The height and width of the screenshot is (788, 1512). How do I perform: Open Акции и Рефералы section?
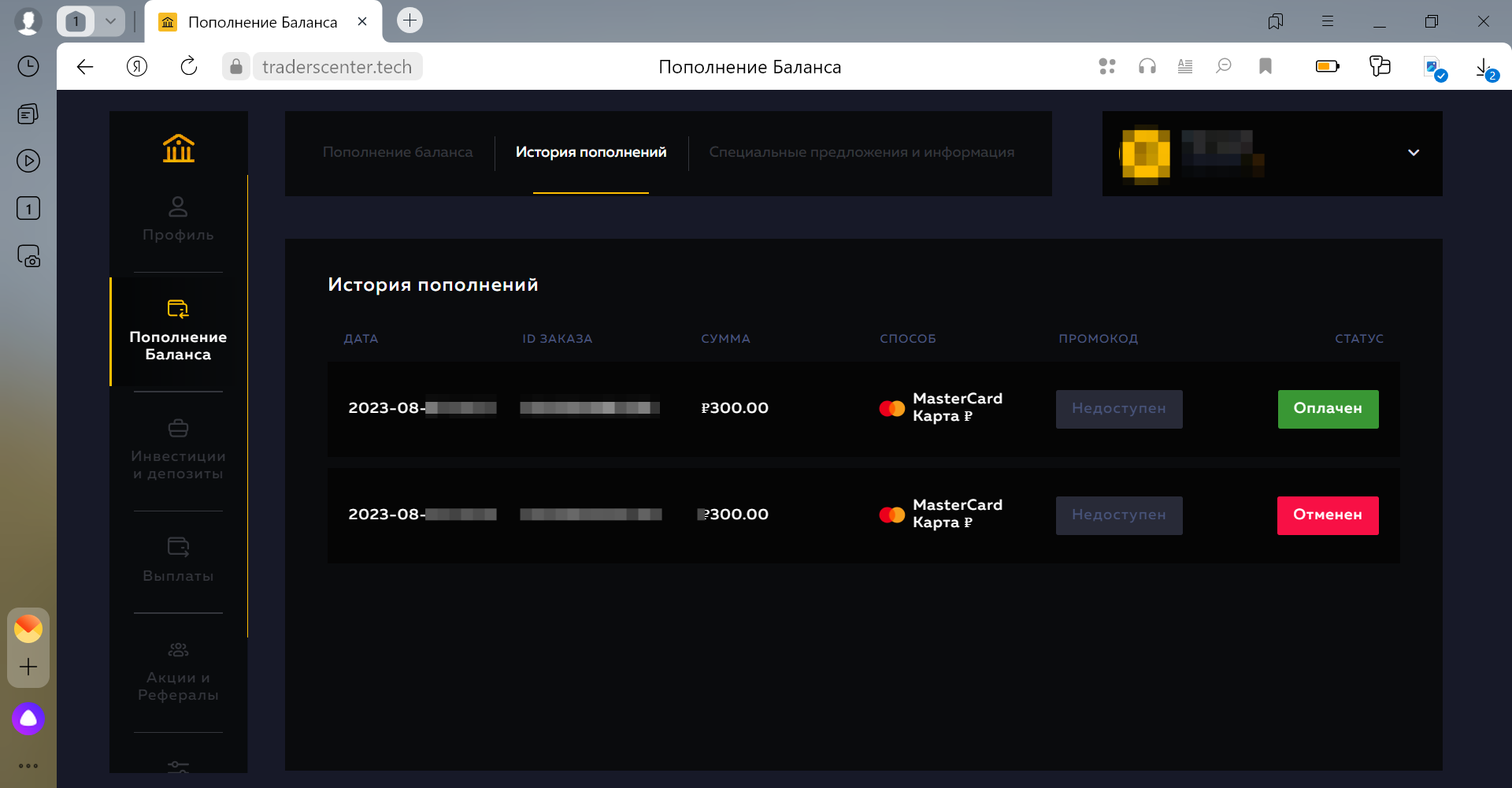click(177, 666)
